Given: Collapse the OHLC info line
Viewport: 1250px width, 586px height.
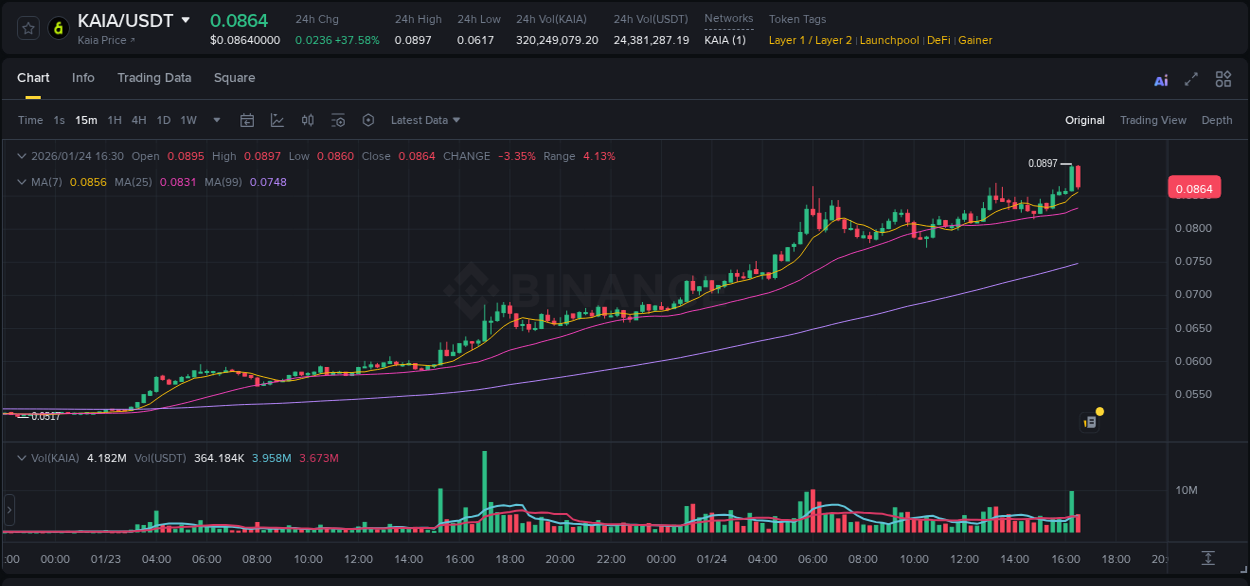Looking at the screenshot, I should pos(22,156).
